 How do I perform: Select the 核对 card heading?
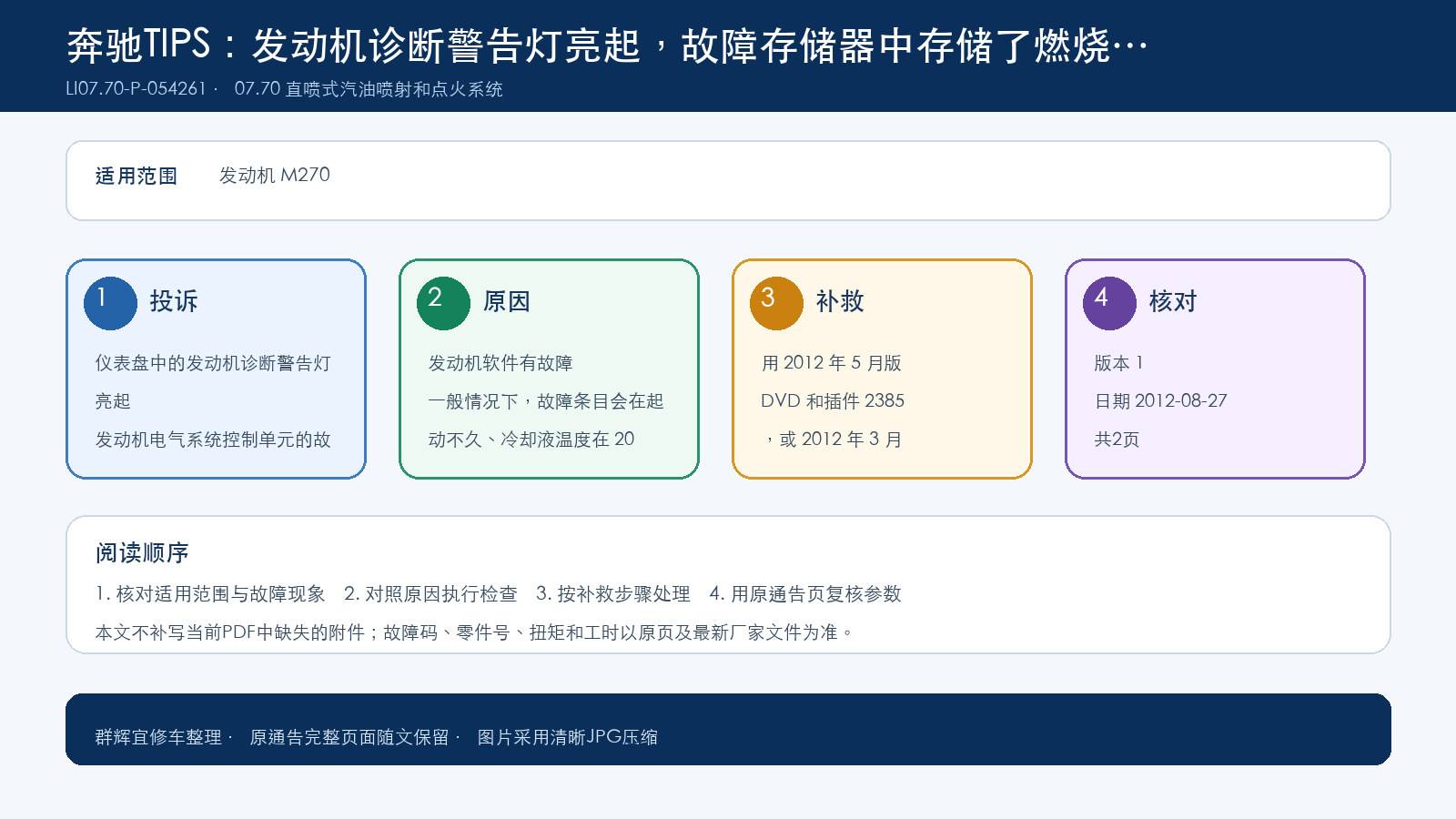1172,301
